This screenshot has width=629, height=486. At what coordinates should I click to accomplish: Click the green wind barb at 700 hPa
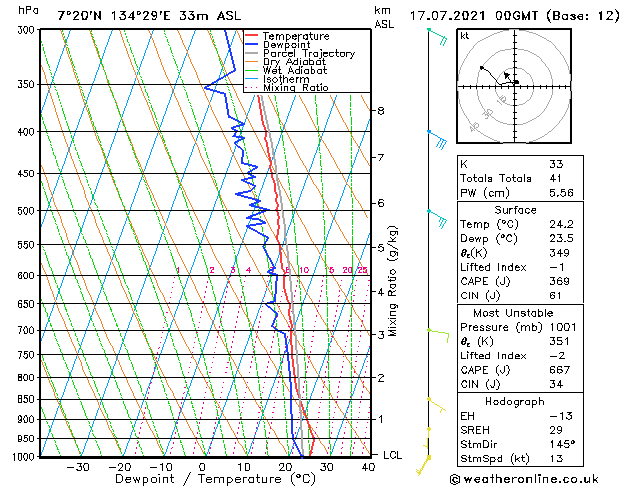438,335
